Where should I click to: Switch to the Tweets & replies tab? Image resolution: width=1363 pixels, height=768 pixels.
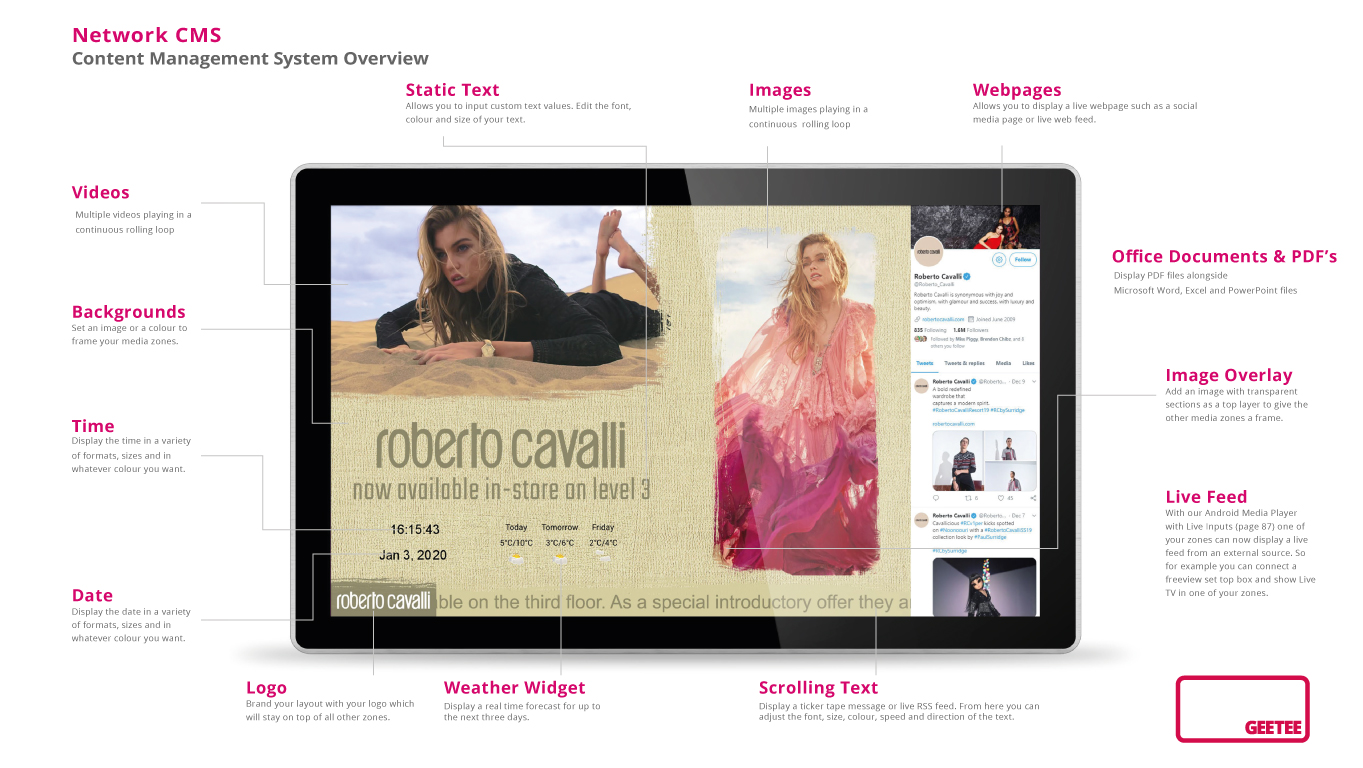(x=964, y=363)
